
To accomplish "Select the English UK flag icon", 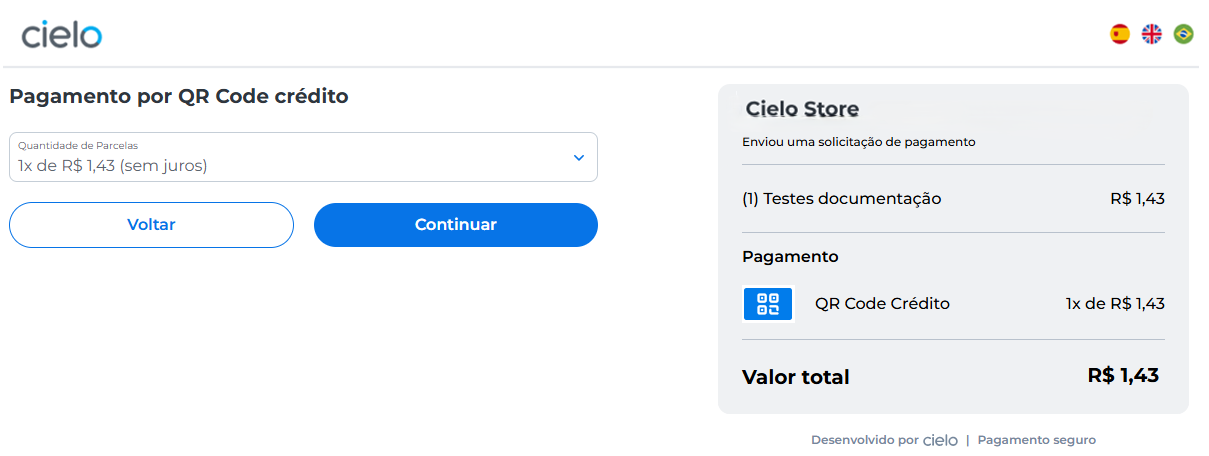I will point(1152,34).
